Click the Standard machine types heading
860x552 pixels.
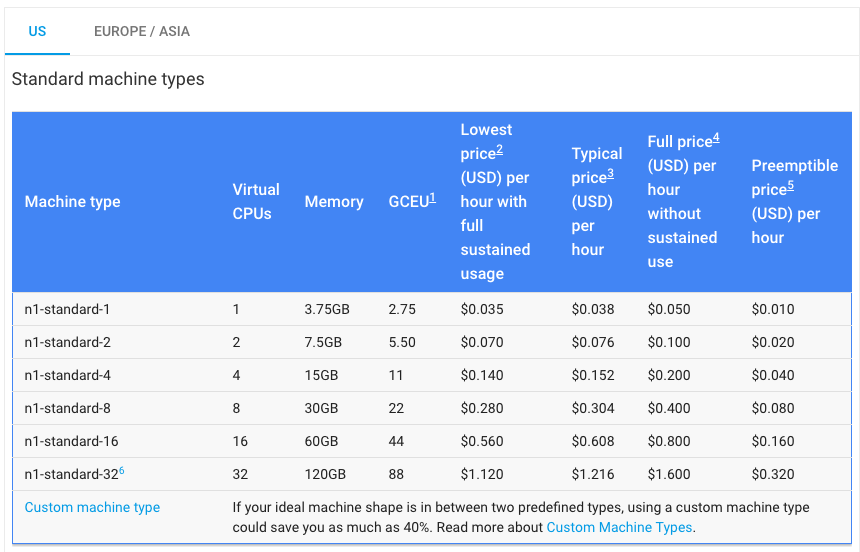(108, 79)
